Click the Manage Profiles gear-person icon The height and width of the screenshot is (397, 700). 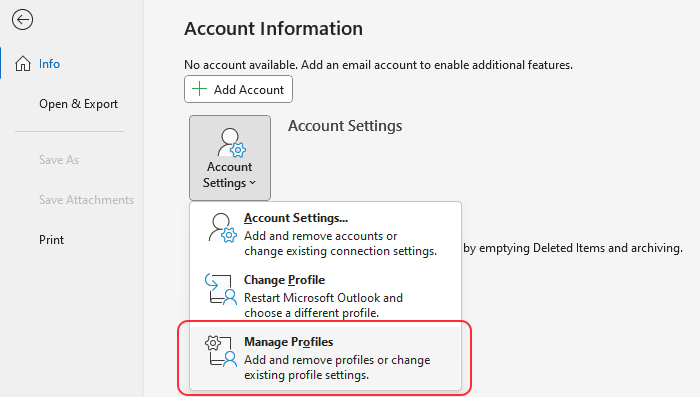pyautogui.click(x=221, y=351)
